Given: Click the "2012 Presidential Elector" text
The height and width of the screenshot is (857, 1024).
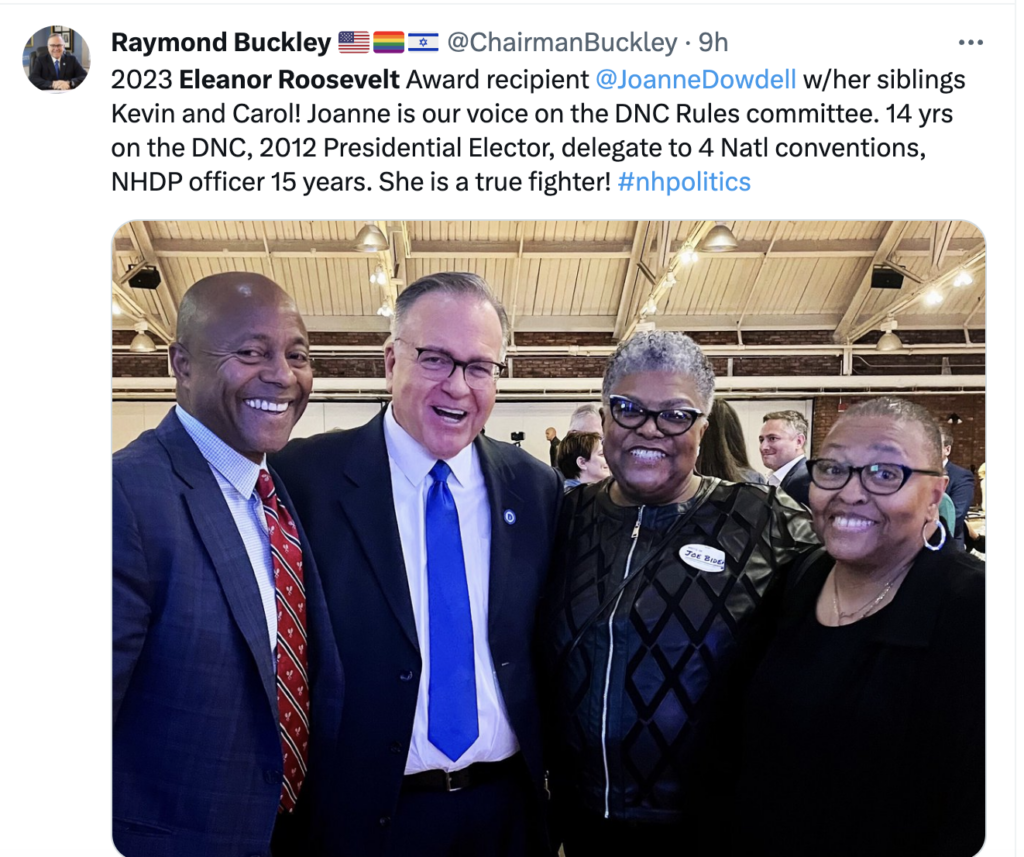Looking at the screenshot, I should 407,148.
